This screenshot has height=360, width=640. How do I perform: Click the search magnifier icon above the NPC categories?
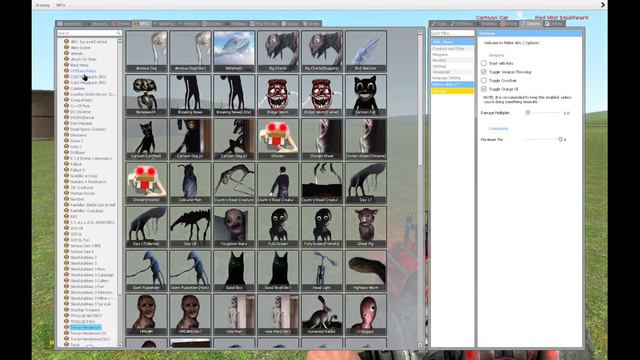coord(118,33)
